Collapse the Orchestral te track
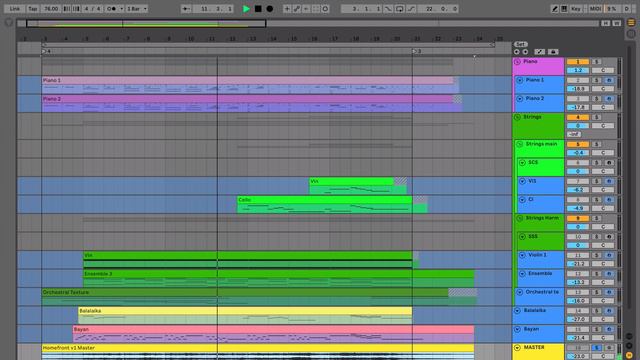This screenshot has width=640, height=360. (x=520, y=293)
